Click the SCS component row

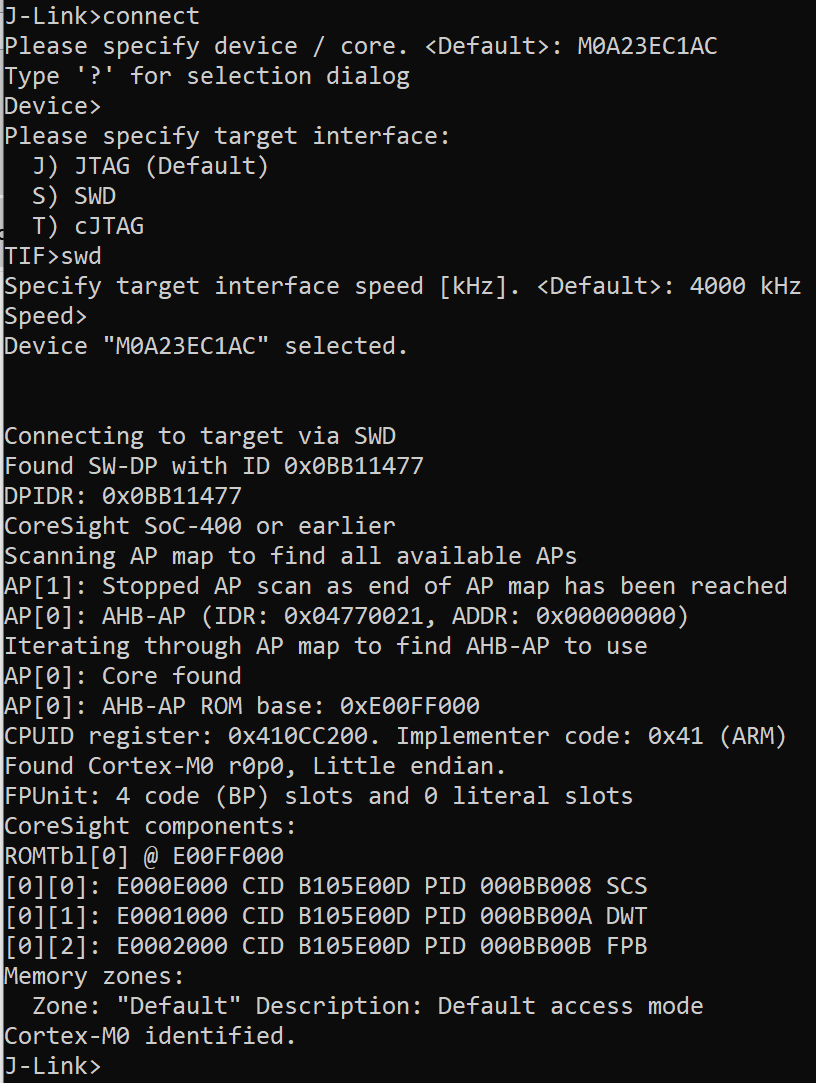pyautogui.click(x=325, y=886)
